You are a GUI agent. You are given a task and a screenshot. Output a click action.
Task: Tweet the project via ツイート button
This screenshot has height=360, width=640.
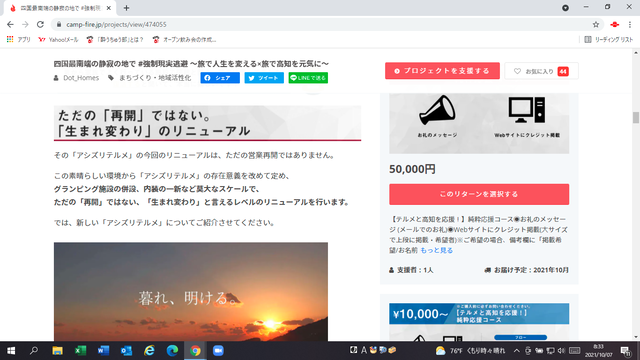tap(264, 78)
